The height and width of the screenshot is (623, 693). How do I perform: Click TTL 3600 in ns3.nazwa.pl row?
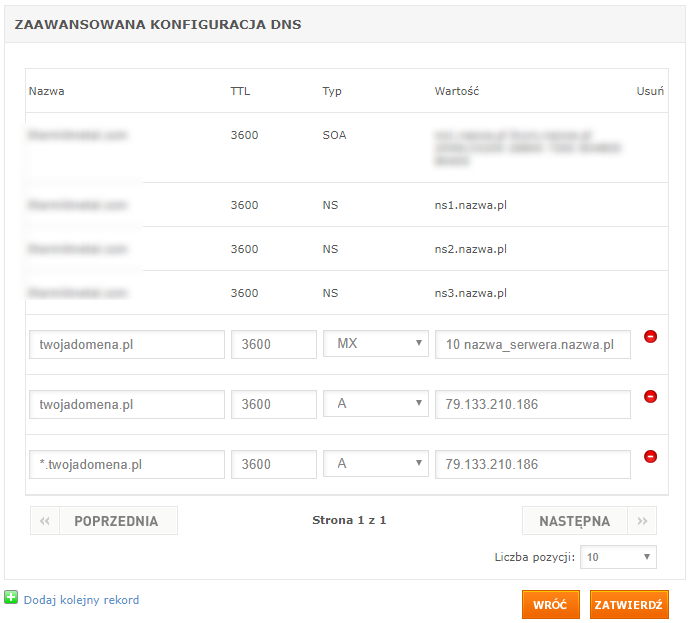pyautogui.click(x=244, y=293)
